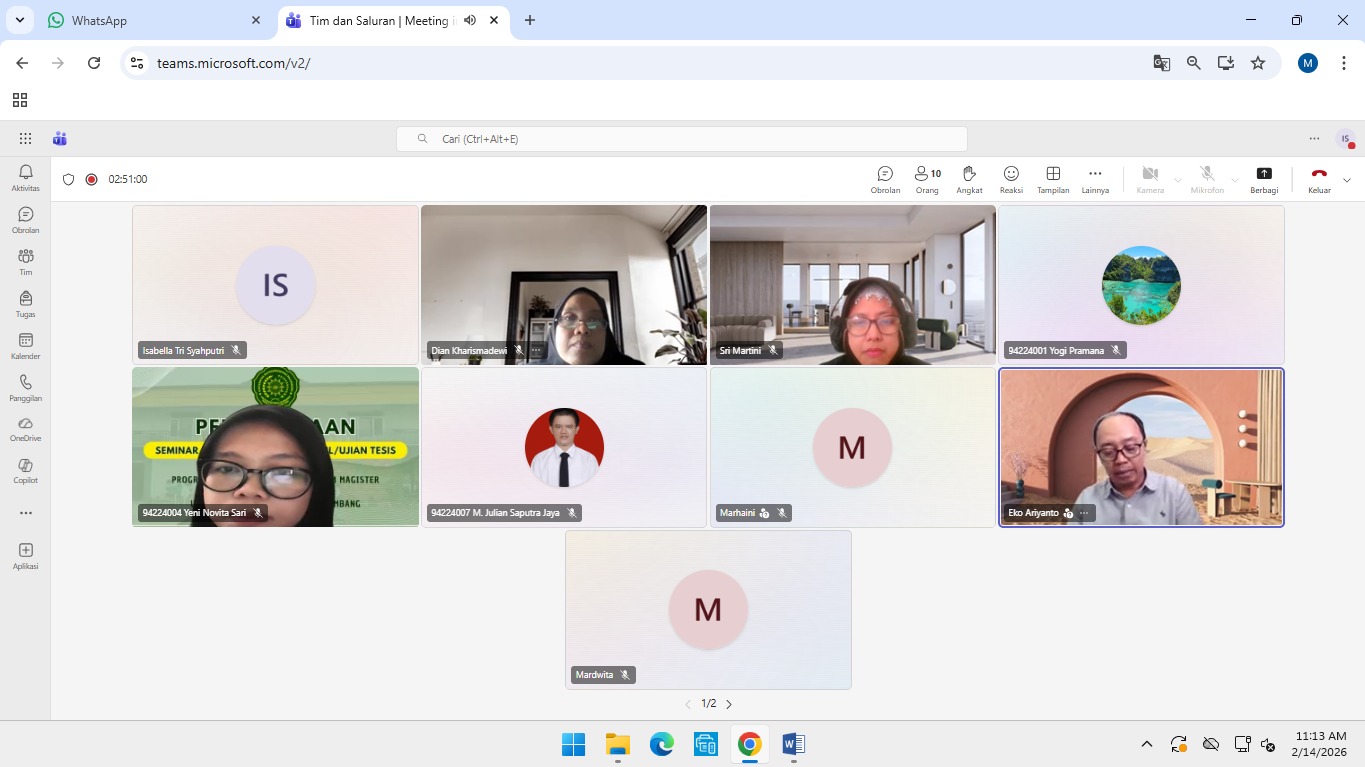Screen dimensions: 1365x767
Task: Unmute using the Mikrofon toggle
Action: point(1207,179)
